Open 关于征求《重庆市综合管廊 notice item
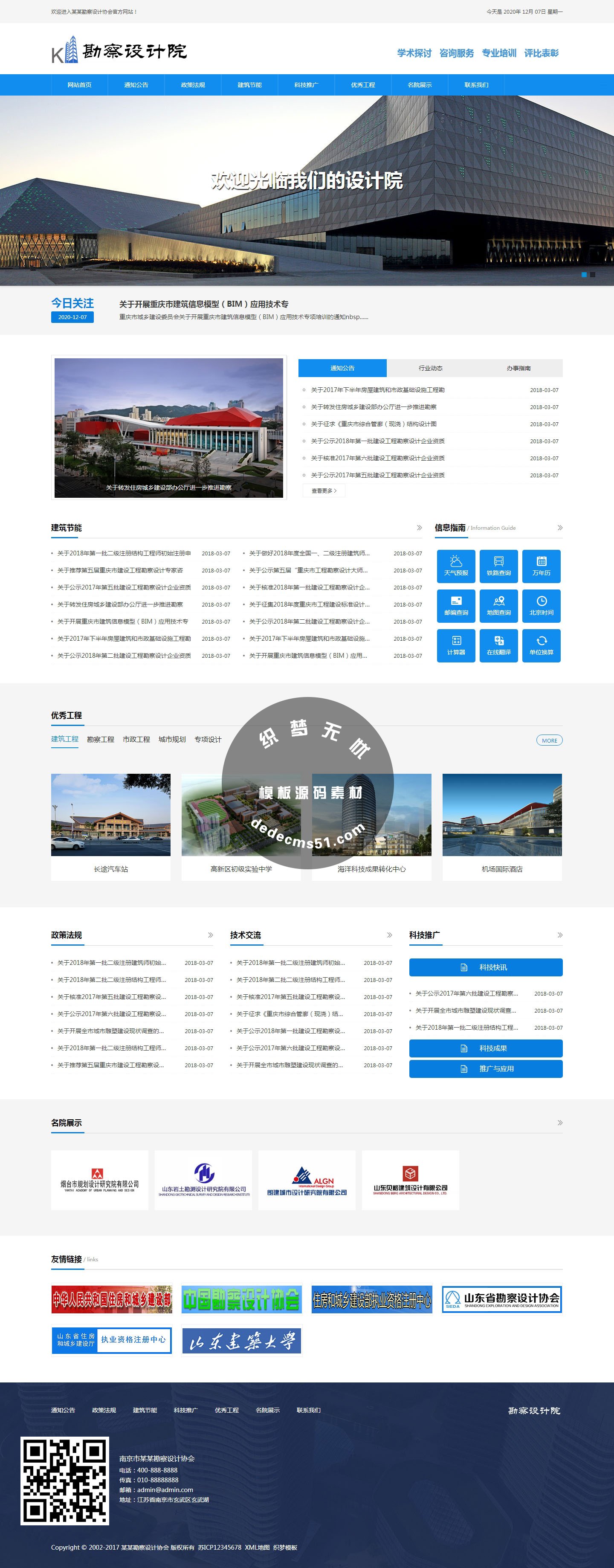The image size is (614, 1568). click(x=374, y=424)
